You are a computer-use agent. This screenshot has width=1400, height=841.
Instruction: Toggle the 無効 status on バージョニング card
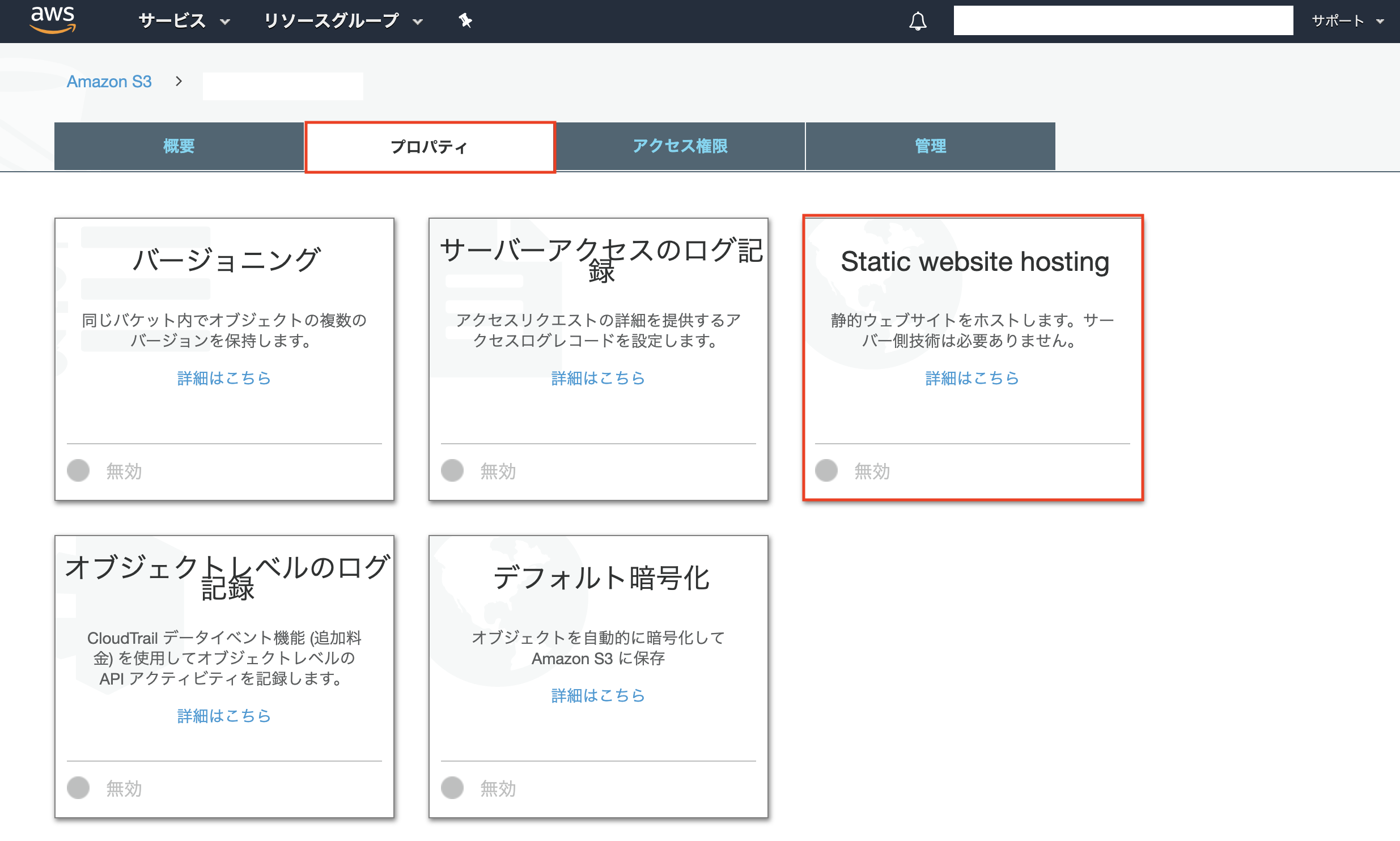point(78,470)
